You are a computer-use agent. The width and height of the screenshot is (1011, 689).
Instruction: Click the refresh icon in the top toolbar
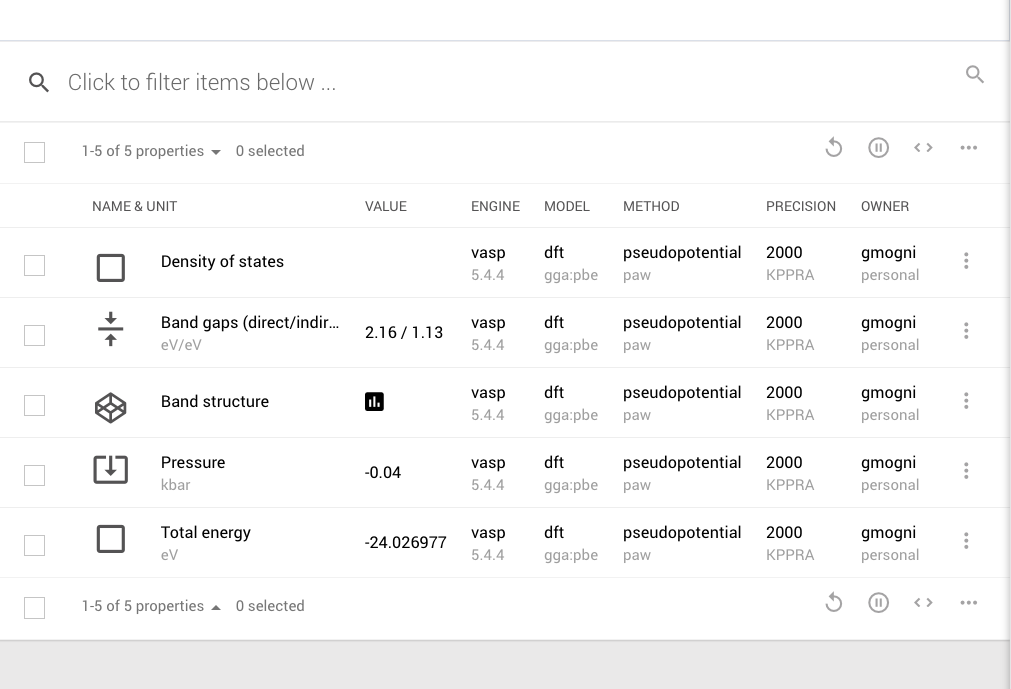pyautogui.click(x=834, y=147)
